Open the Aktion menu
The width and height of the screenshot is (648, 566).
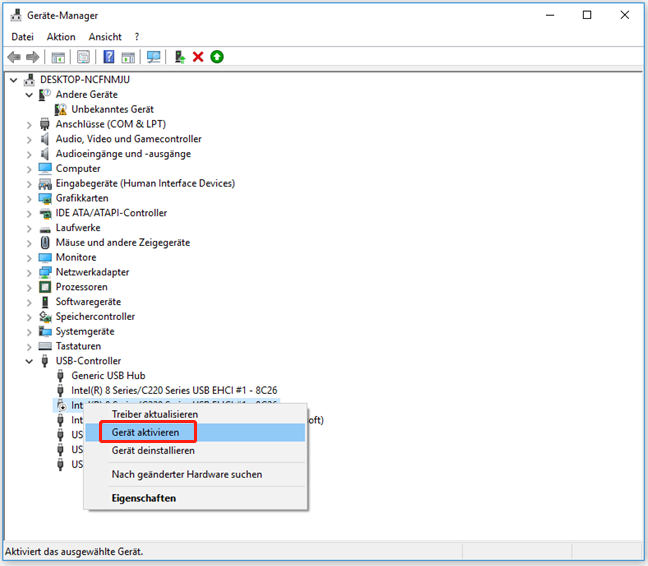61,37
